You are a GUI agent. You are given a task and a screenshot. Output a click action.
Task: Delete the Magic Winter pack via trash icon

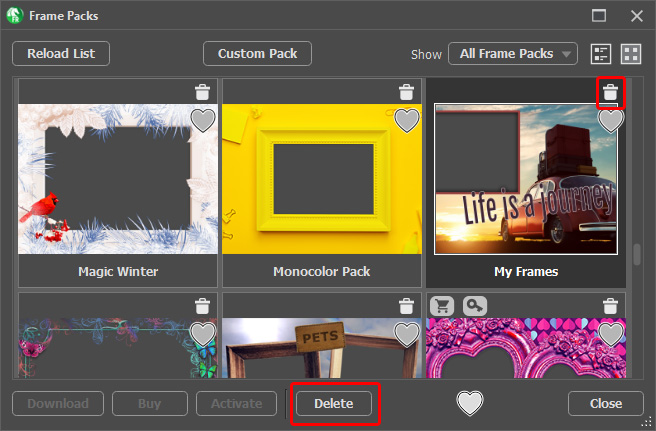point(202,92)
